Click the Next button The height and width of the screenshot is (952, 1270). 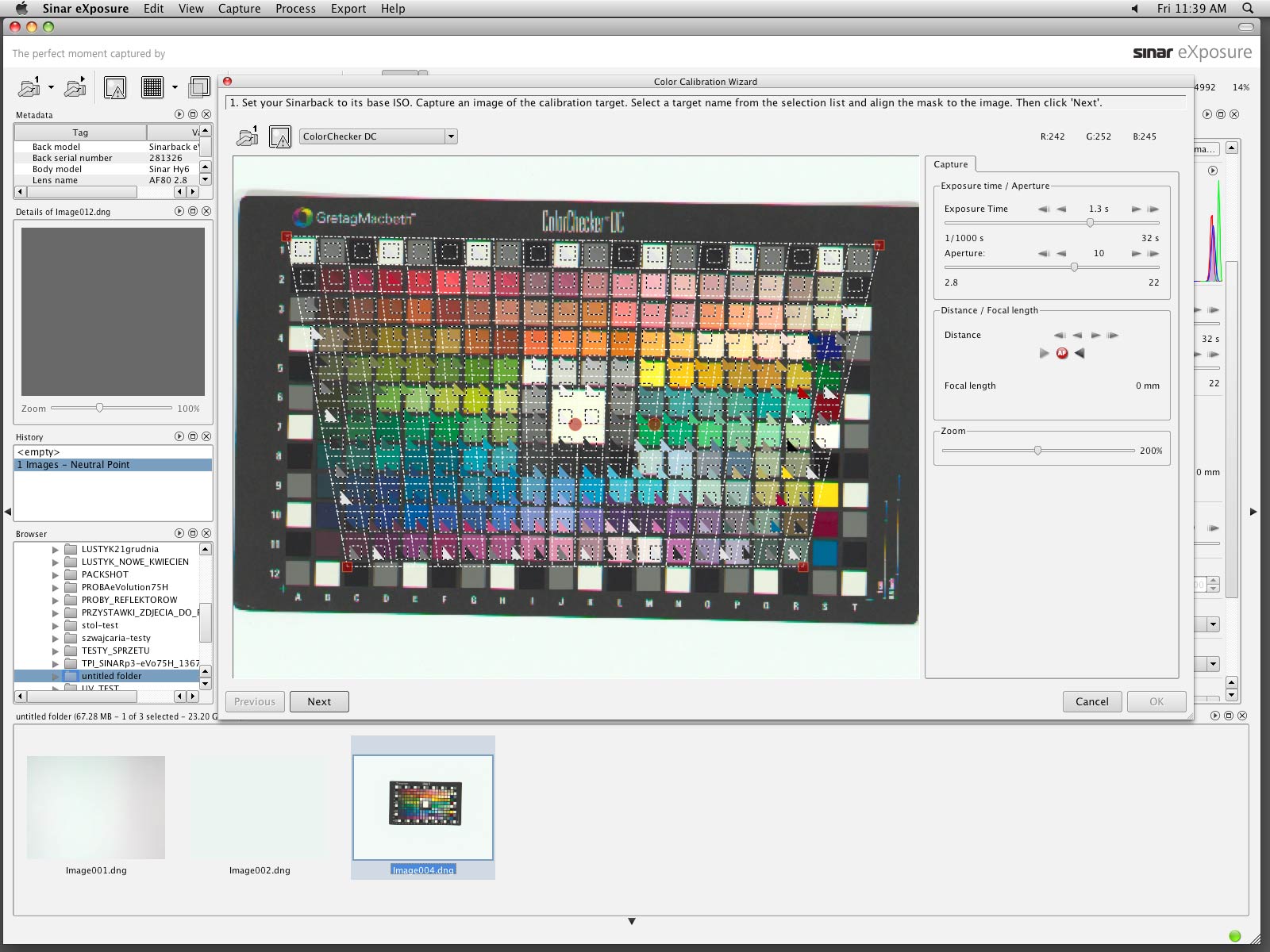point(319,701)
